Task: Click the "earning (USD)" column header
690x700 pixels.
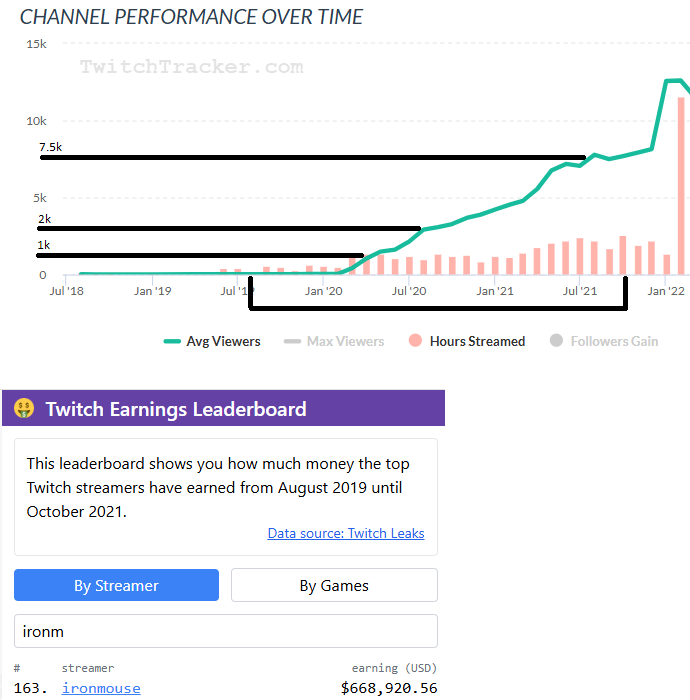Action: pos(394,668)
